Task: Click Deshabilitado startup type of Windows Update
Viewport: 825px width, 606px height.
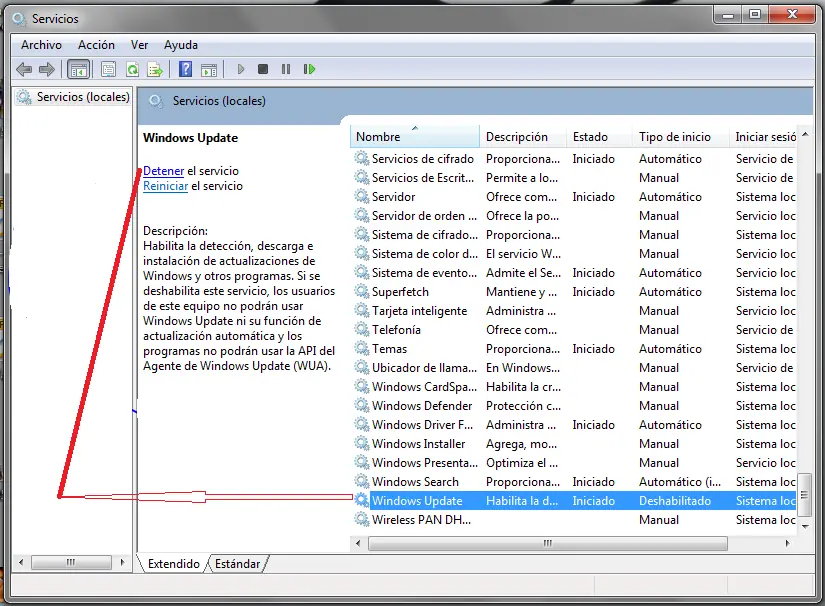Action: tap(675, 501)
